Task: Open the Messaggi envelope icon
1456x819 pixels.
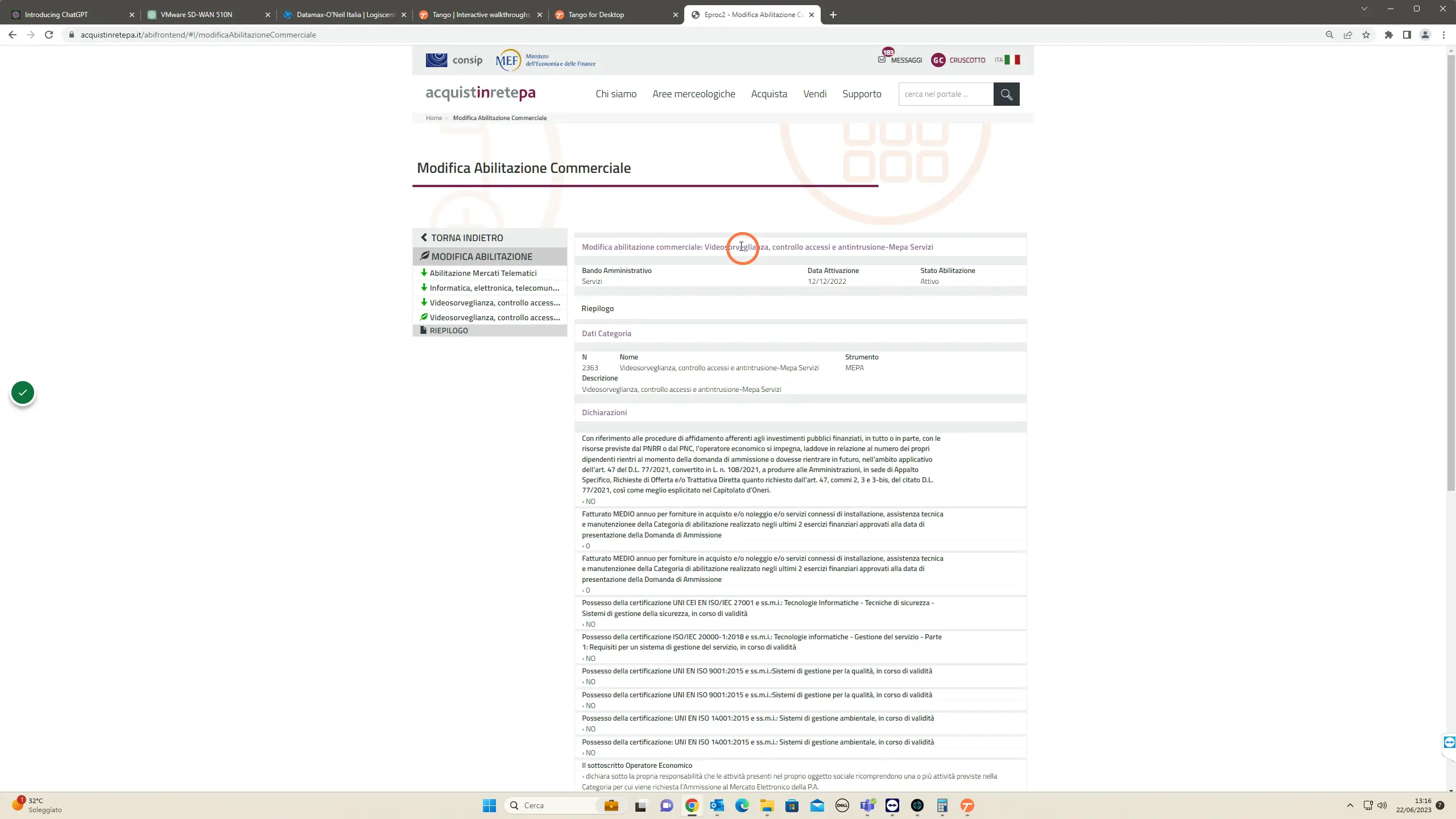Action: (882, 59)
